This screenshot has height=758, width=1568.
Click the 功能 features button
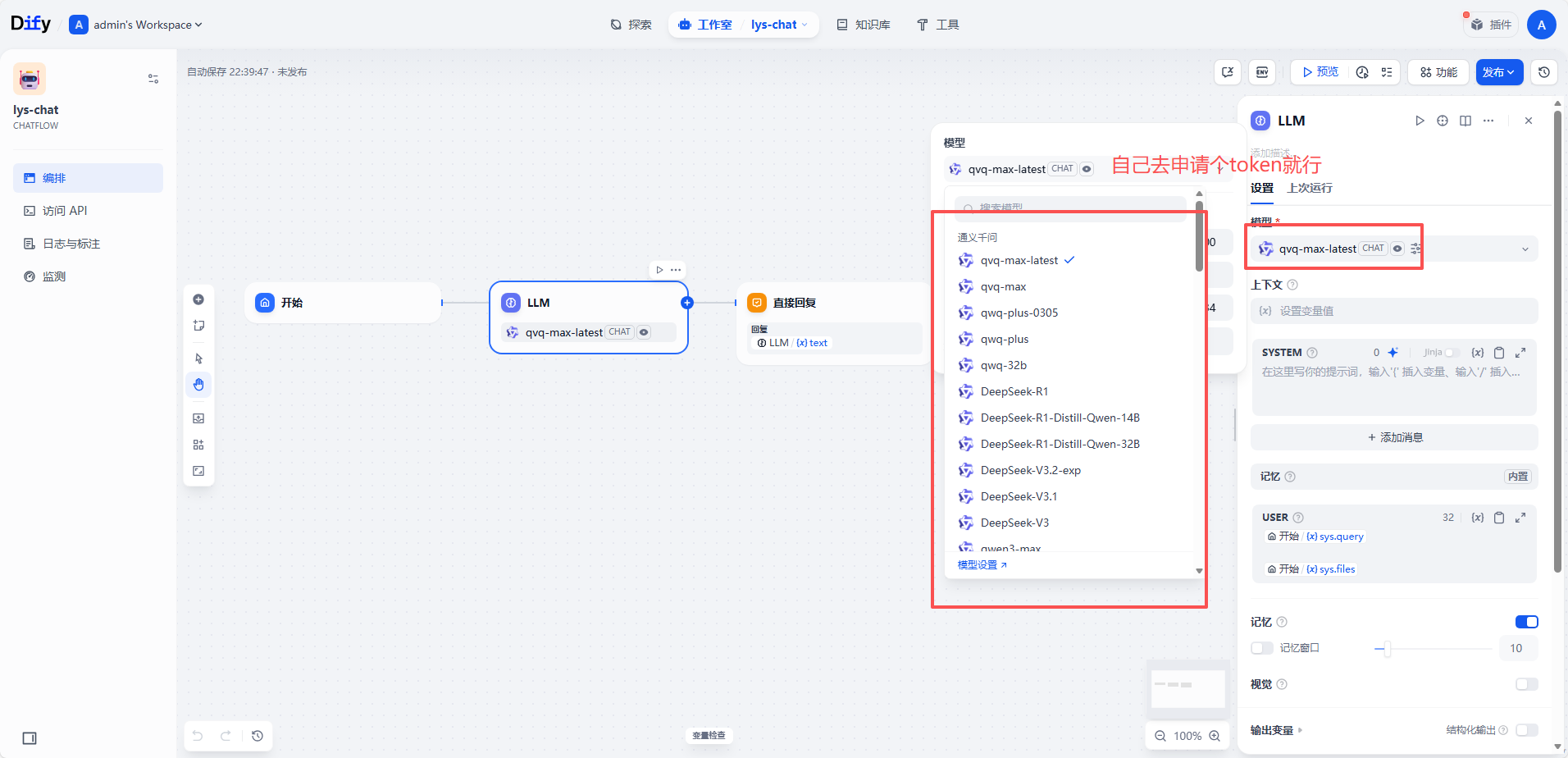1438,72
